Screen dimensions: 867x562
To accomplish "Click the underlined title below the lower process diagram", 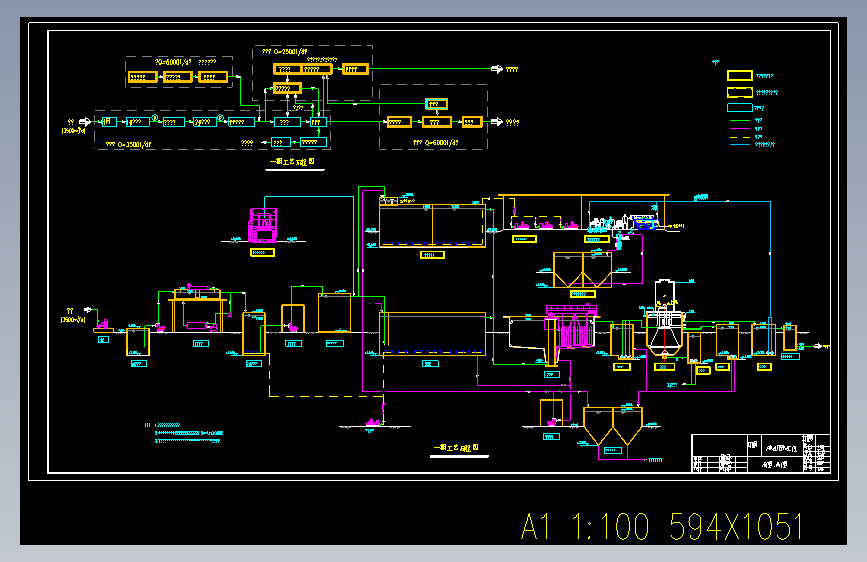I will [456, 448].
